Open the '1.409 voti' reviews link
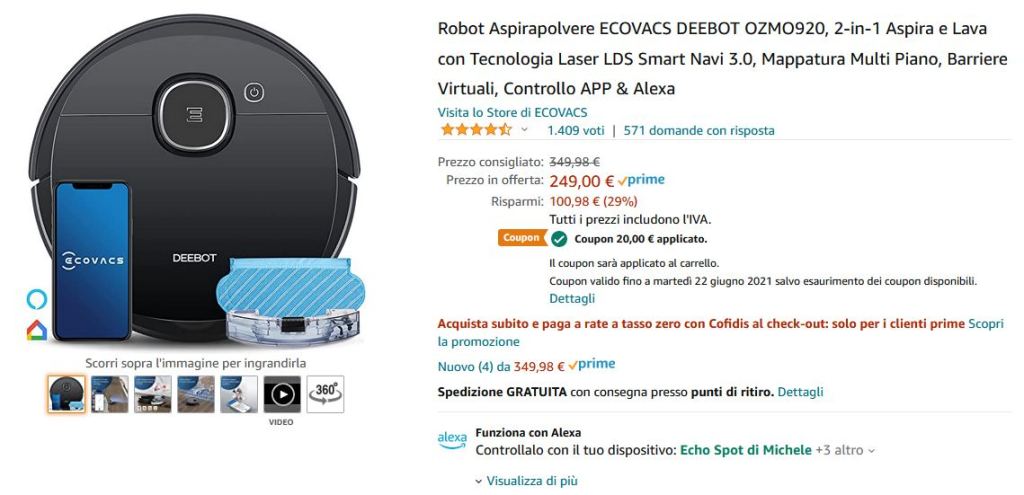 575,130
